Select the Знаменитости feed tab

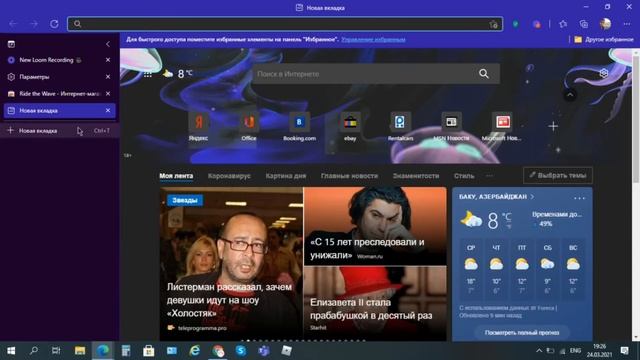click(x=416, y=176)
